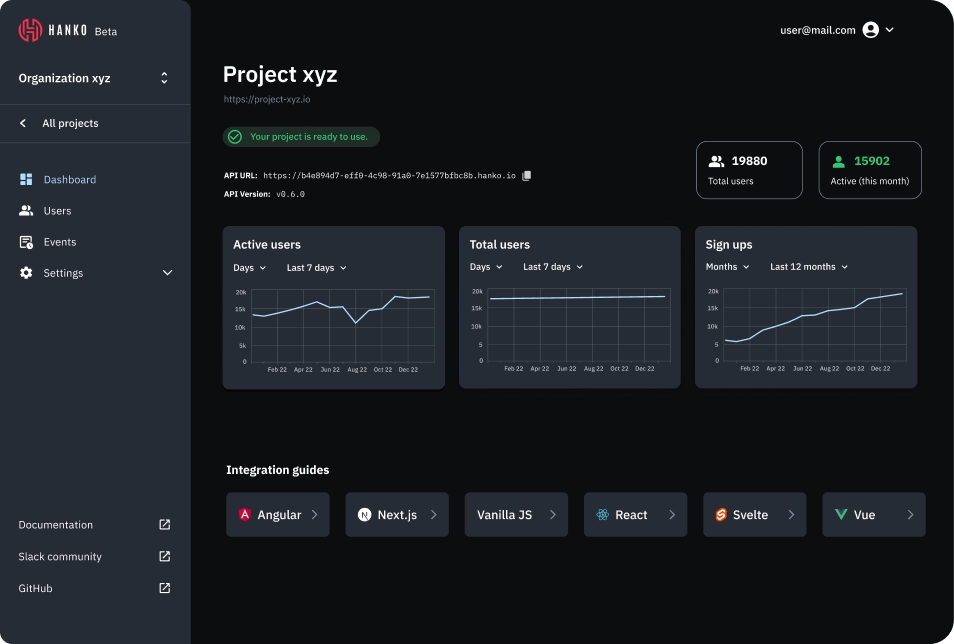Open Active users Days dropdown
Screen dimensions: 954x644
coord(250,268)
